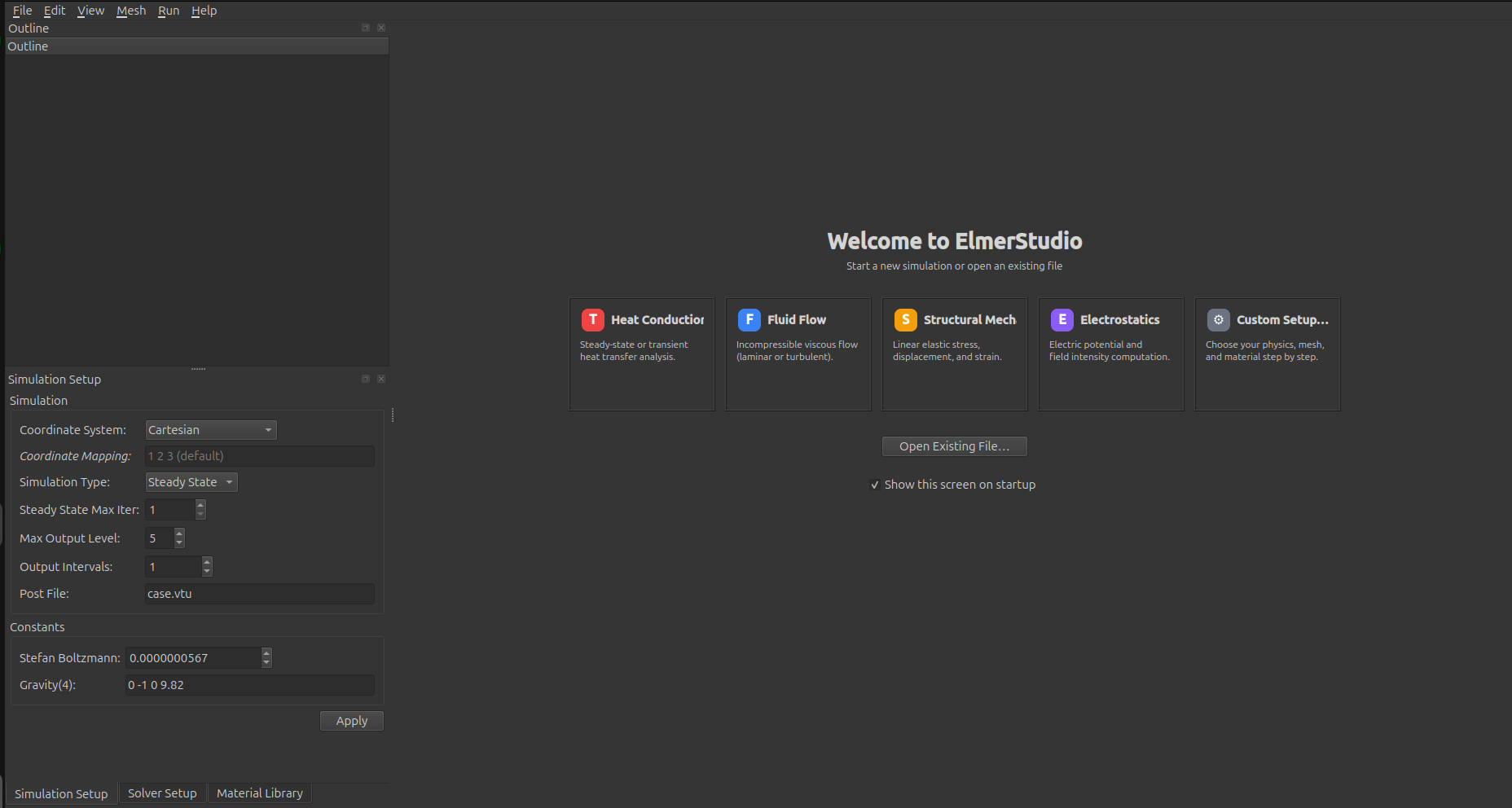
Task: Open the Run menu
Action: tap(169, 11)
